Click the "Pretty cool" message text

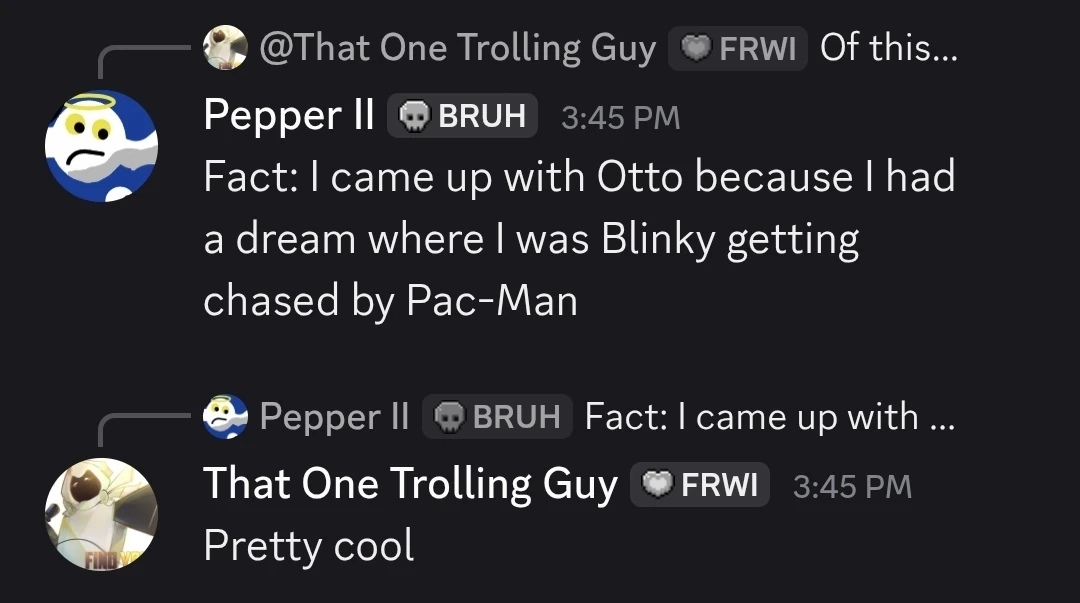[308, 546]
